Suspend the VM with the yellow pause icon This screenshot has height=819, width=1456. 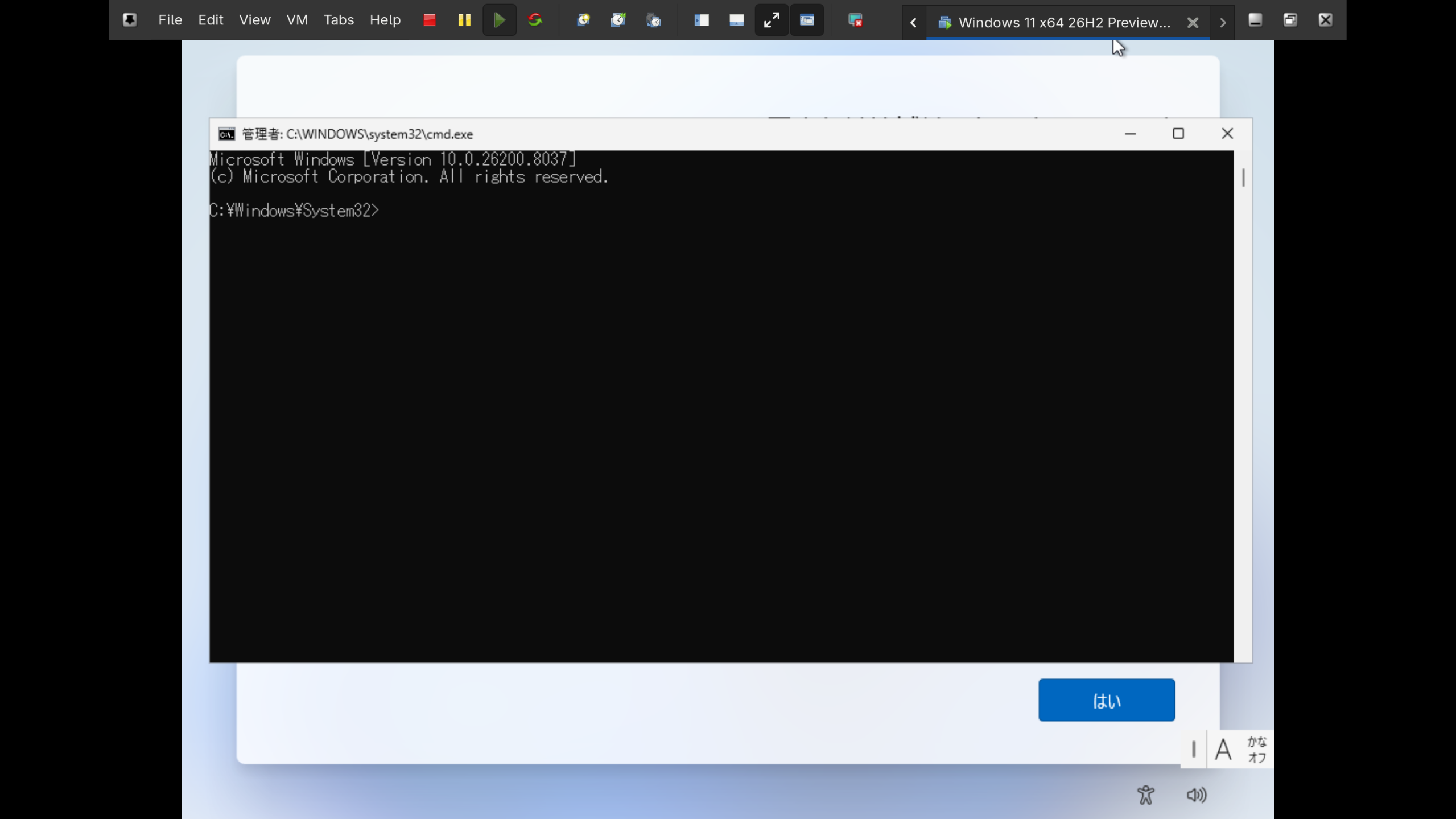click(464, 20)
